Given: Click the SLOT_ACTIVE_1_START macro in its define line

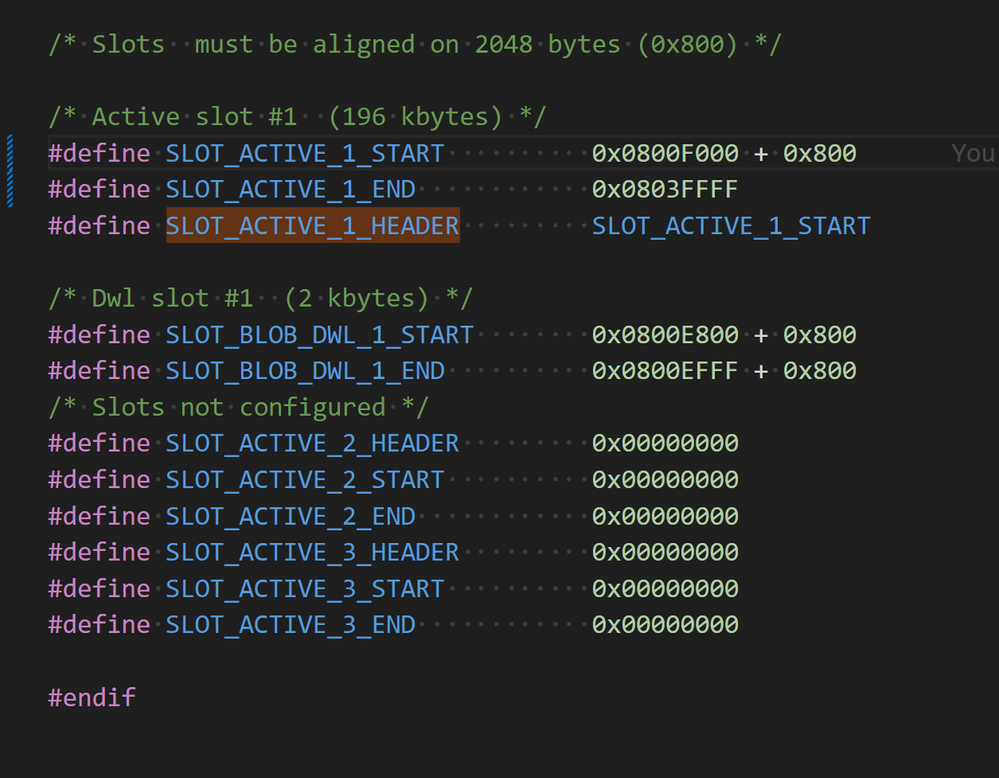Looking at the screenshot, I should pos(305,153).
